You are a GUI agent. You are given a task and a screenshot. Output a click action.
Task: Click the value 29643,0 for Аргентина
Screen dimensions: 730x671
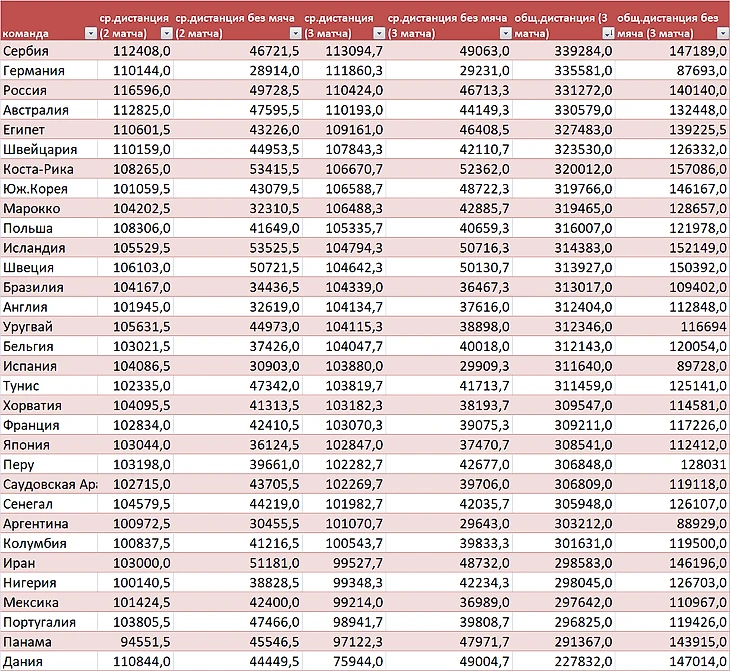484,524
